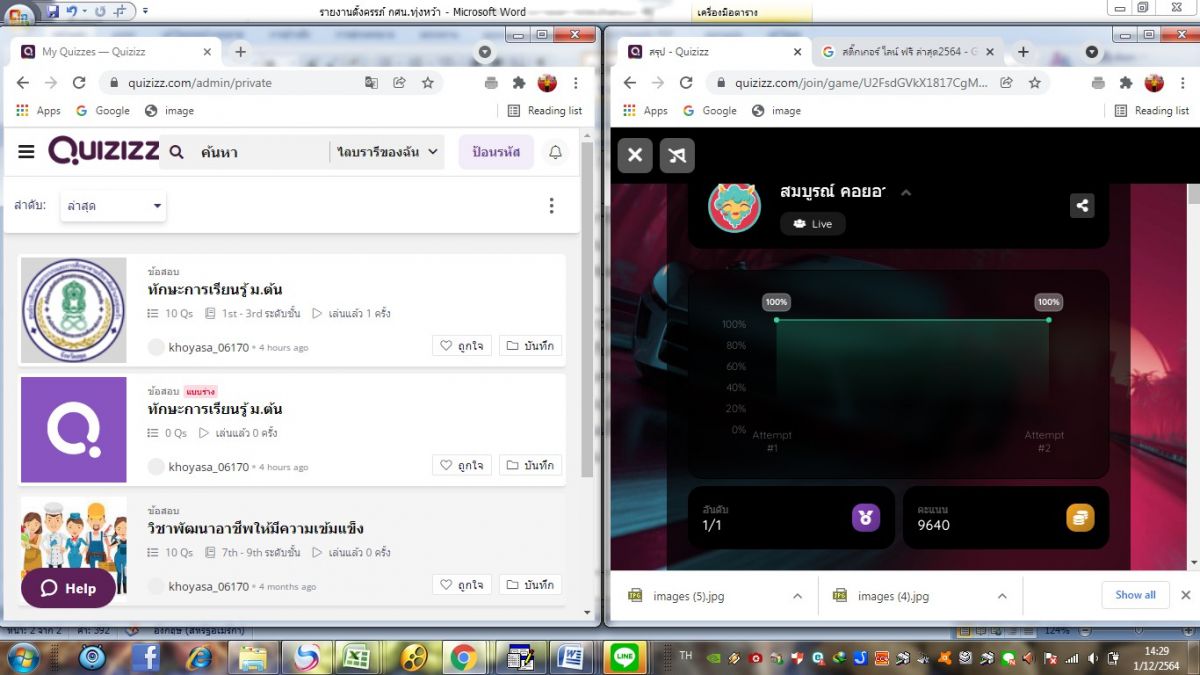
Task: Bookmark the admin/private page with the star icon
Action: (x=428, y=83)
